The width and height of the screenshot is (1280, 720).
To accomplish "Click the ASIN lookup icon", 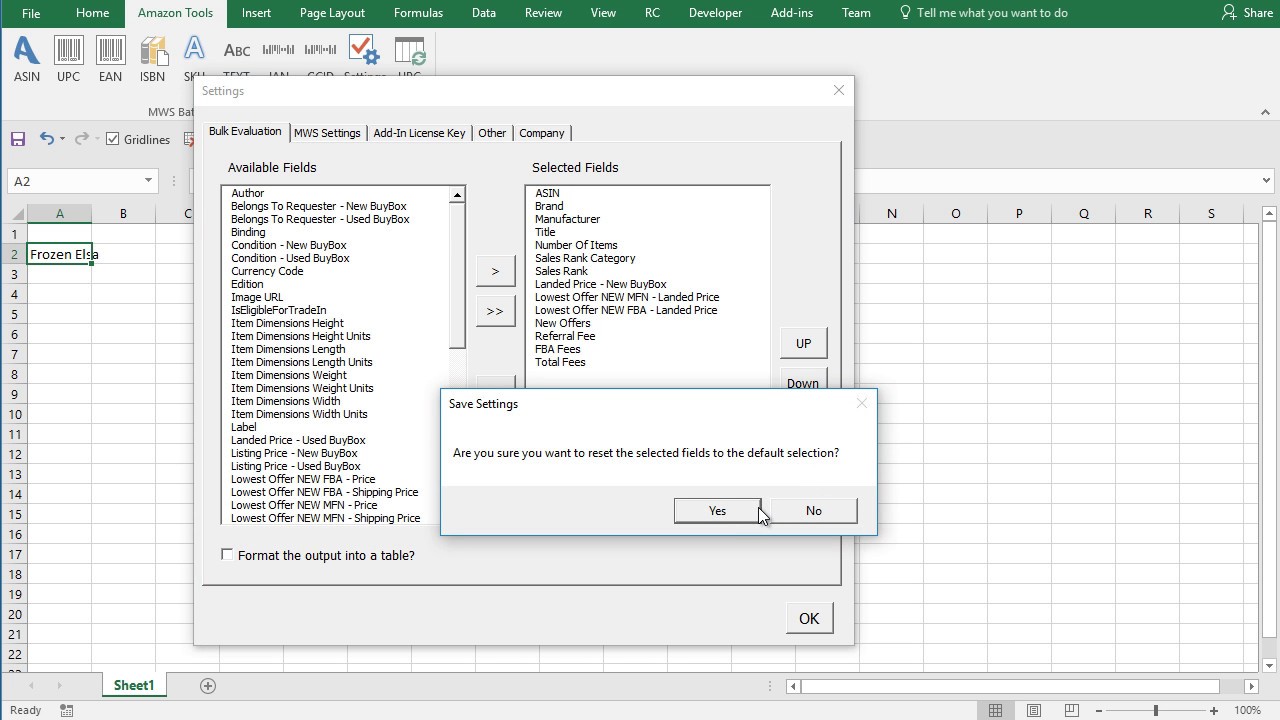I will (27, 58).
